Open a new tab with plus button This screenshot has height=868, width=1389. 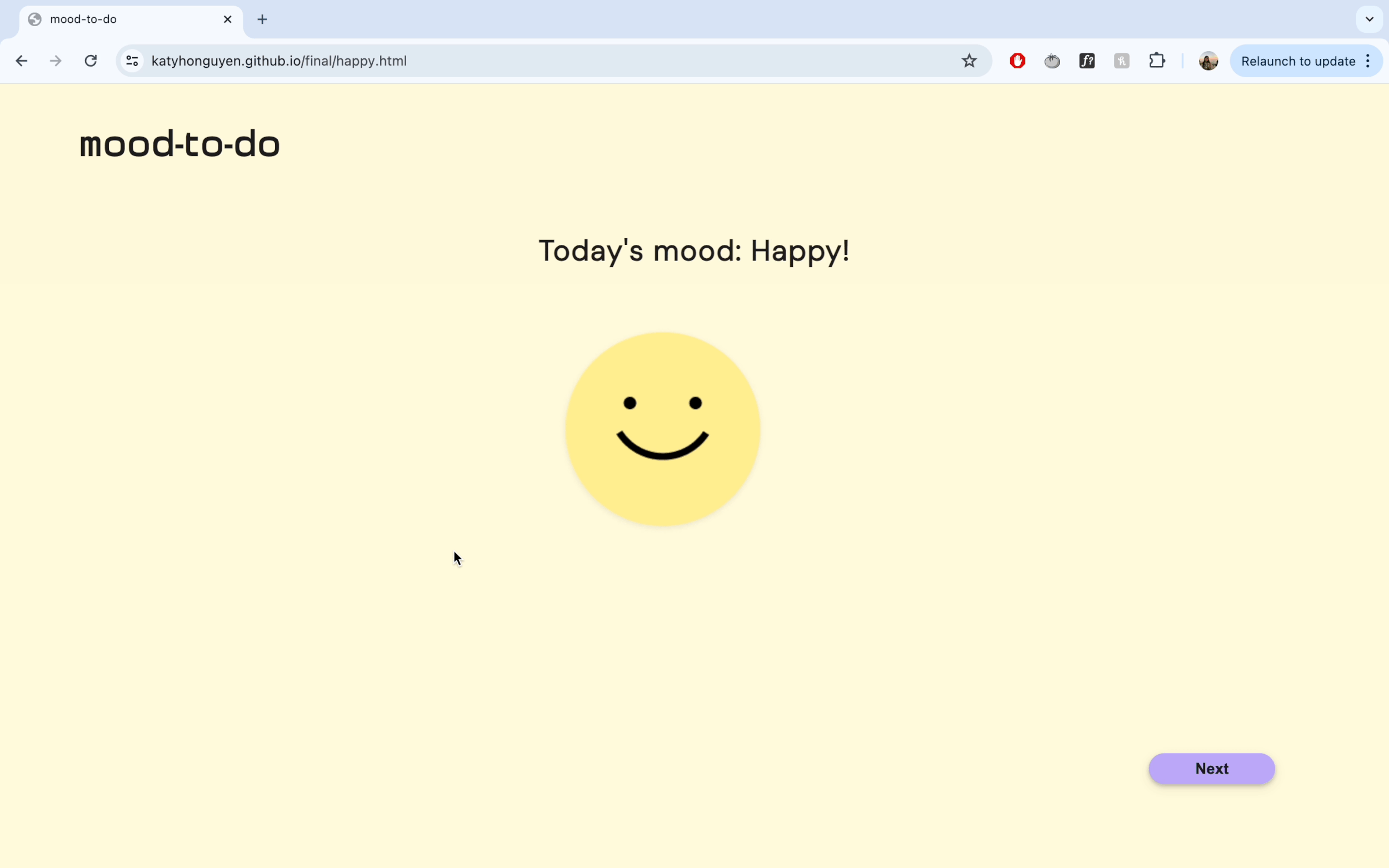(x=262, y=19)
